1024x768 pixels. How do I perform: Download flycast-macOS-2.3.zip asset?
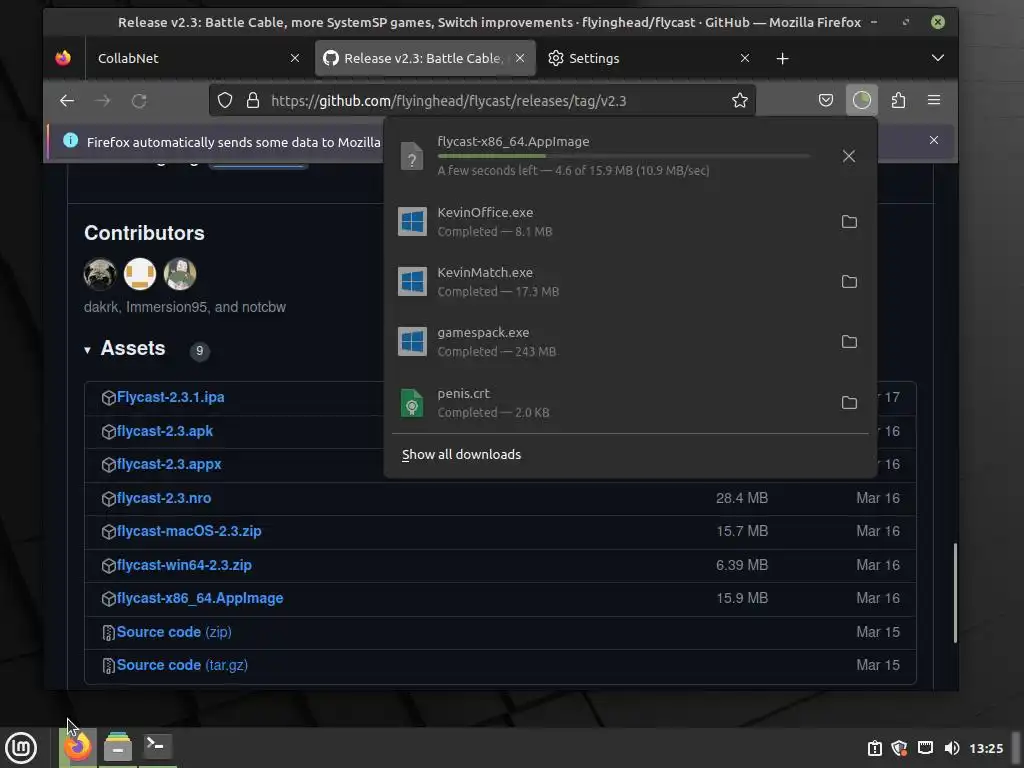[x=189, y=531]
